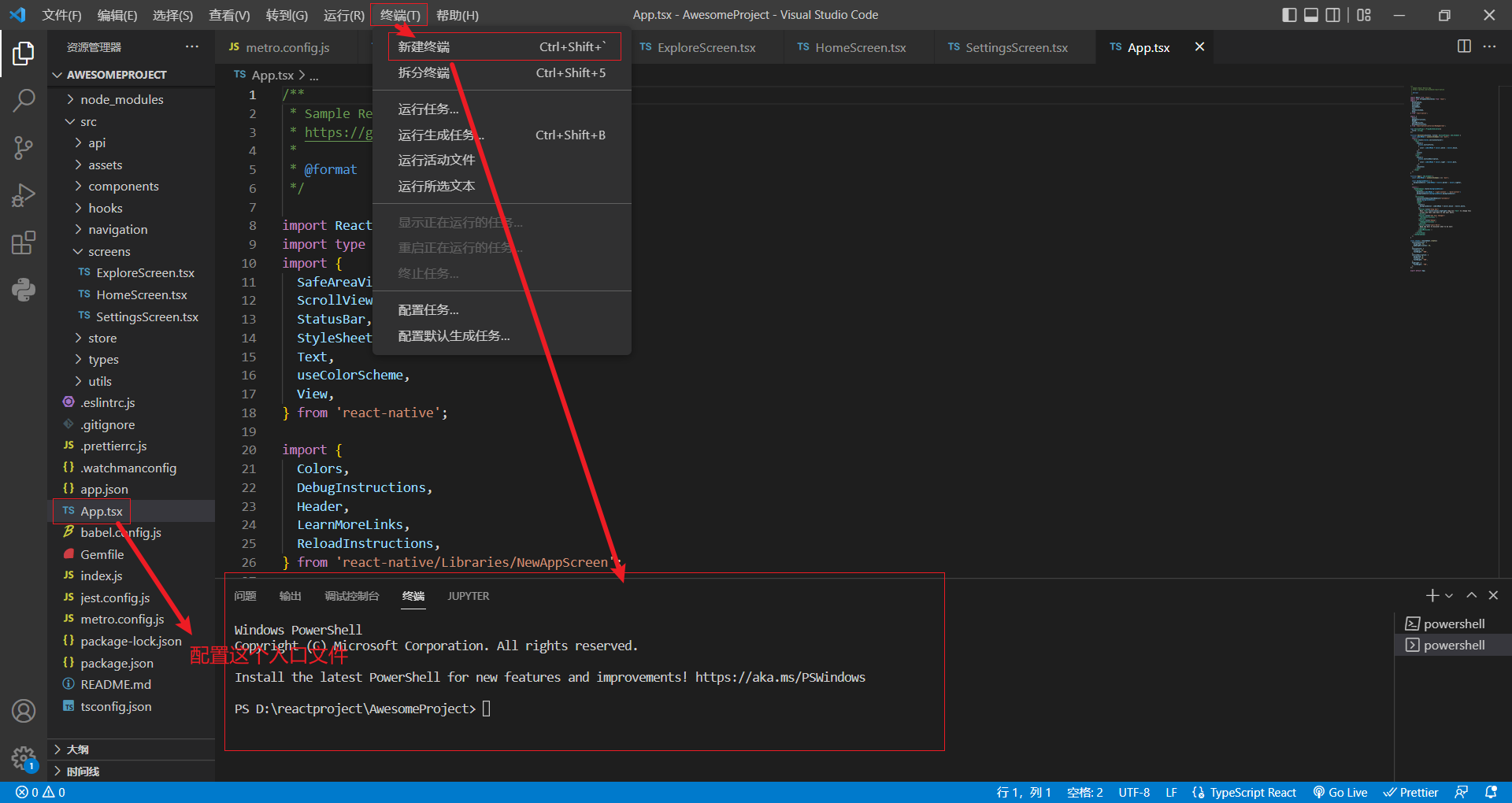Click App.tsx breadcrumb in editor

(x=272, y=75)
